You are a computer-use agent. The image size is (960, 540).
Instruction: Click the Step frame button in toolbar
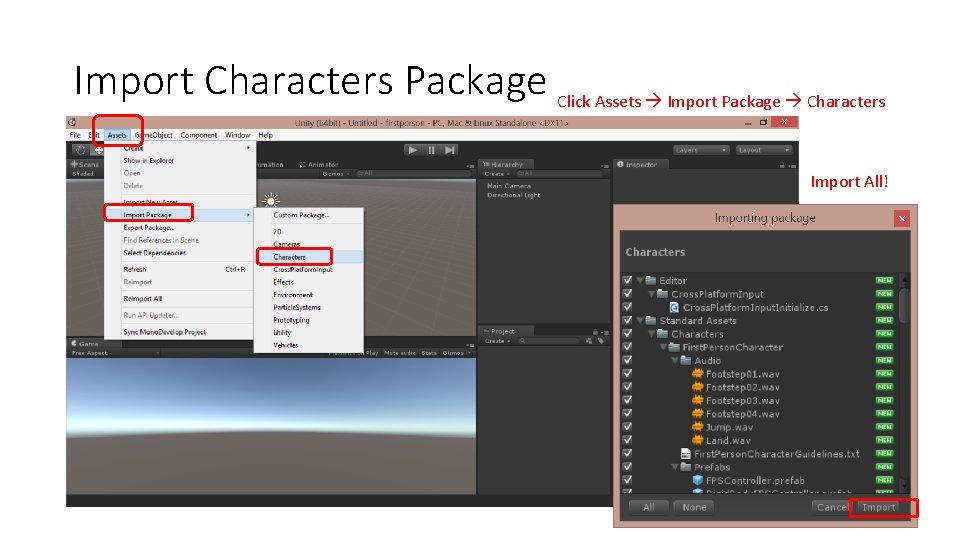point(450,150)
